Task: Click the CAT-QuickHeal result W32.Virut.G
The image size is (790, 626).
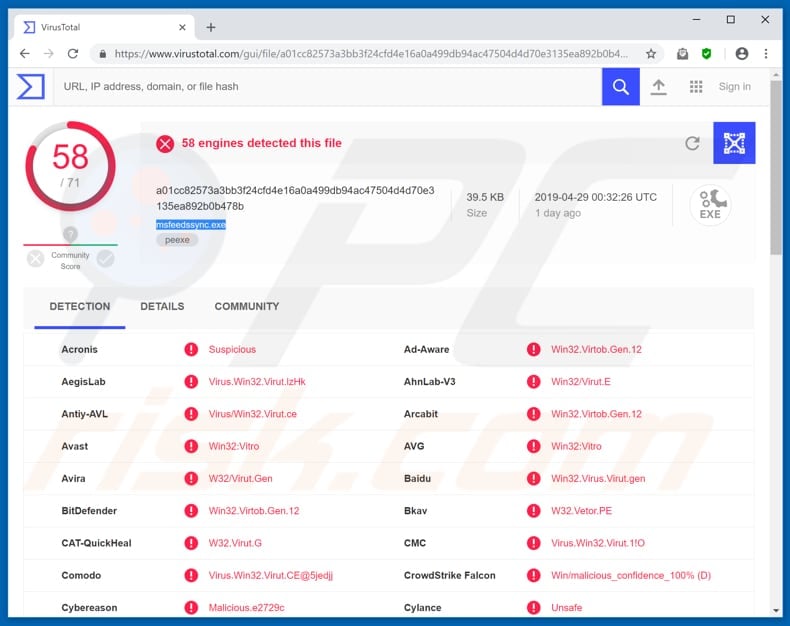Action: (235, 543)
